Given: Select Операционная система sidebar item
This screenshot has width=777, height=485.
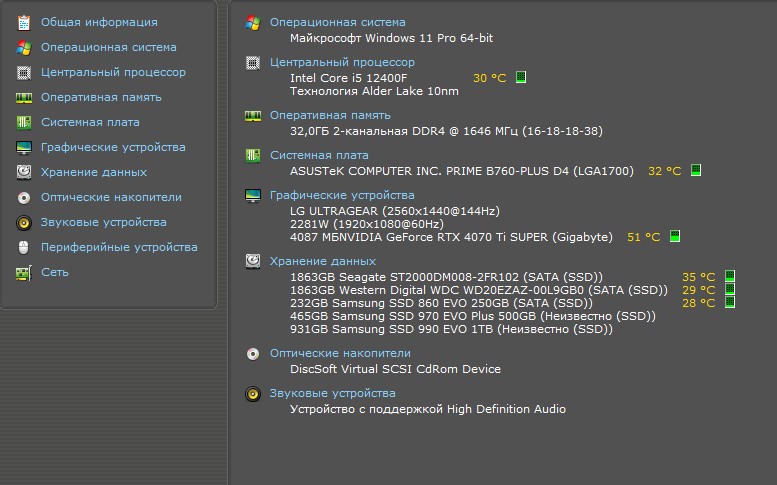Looking at the screenshot, I should (109, 47).
